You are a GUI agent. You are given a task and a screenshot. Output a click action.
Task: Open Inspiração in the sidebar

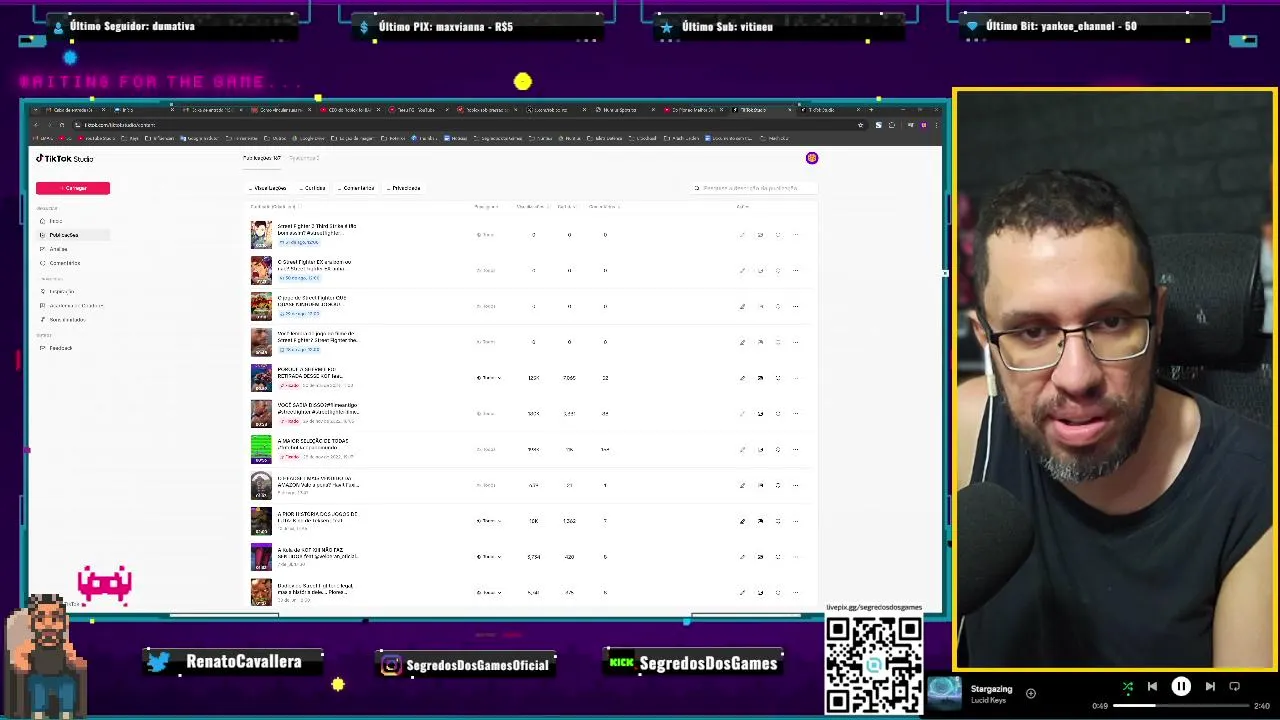[61, 292]
